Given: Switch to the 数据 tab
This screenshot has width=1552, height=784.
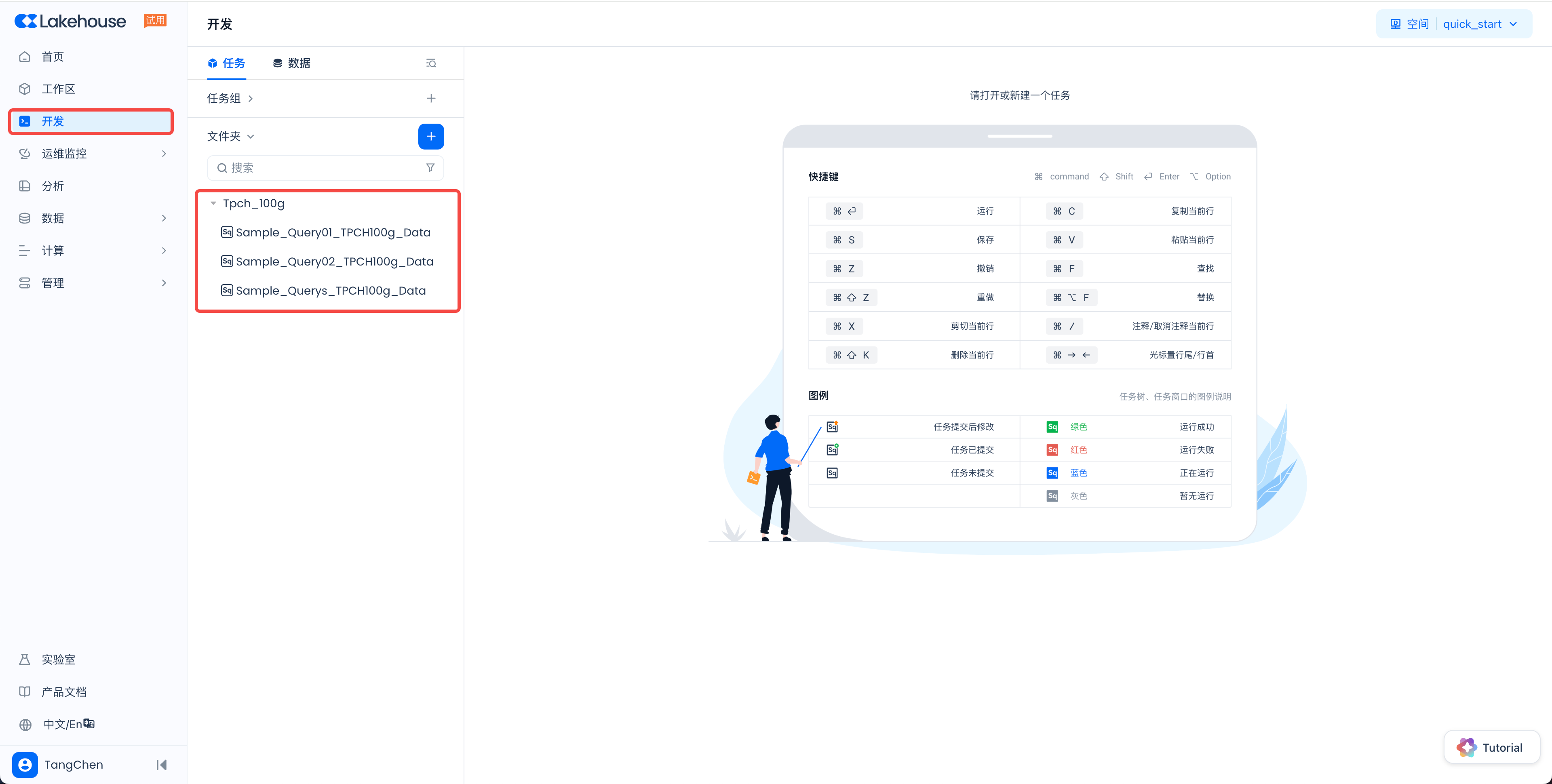Looking at the screenshot, I should pos(291,63).
